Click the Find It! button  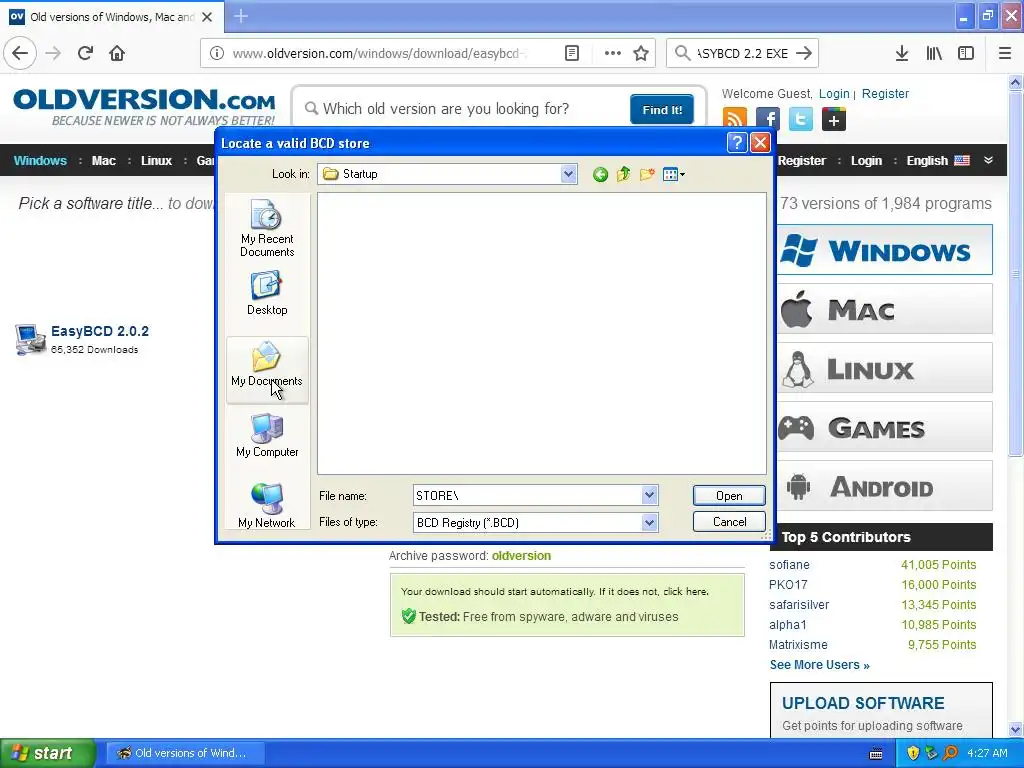click(x=662, y=109)
